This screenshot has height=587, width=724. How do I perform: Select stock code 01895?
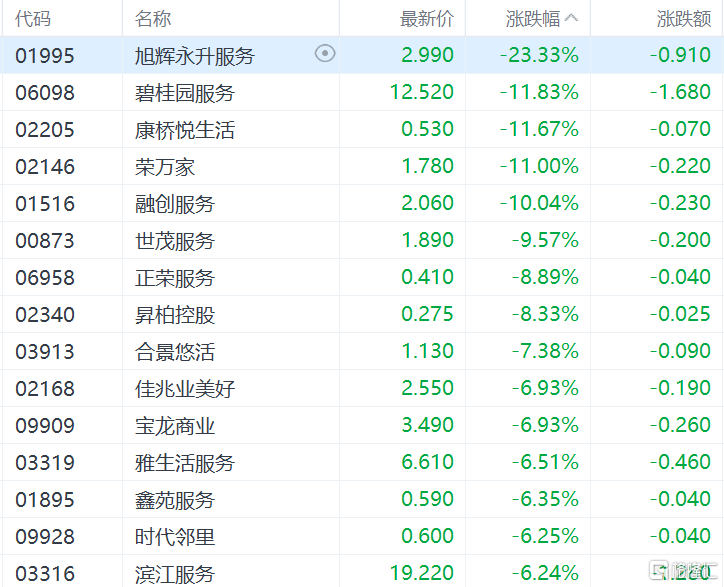click(x=45, y=499)
